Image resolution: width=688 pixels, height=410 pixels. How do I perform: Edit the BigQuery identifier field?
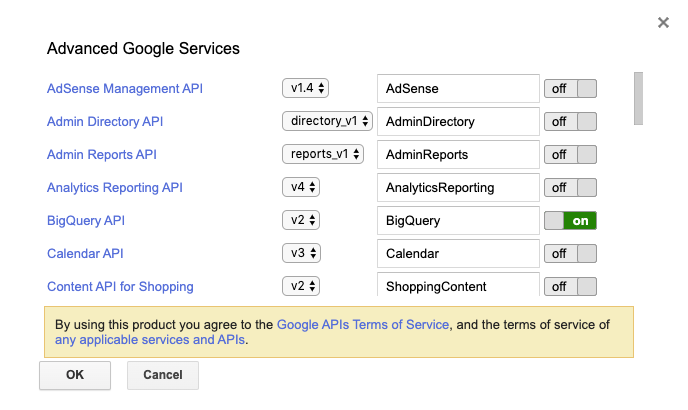coord(458,220)
